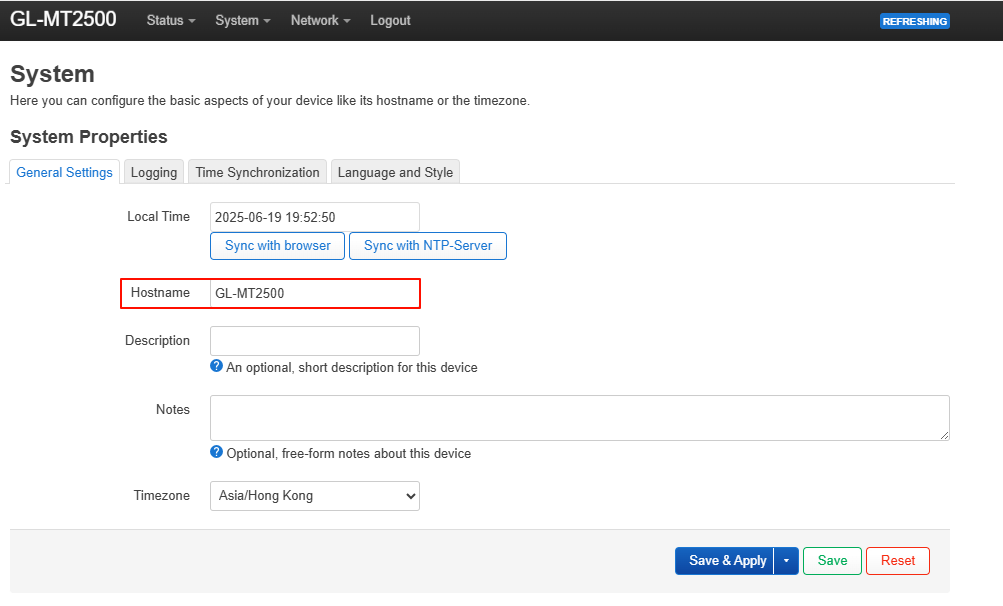Screen dimensions: 1003x606
Task: Click the green Save button
Action: click(x=832, y=561)
